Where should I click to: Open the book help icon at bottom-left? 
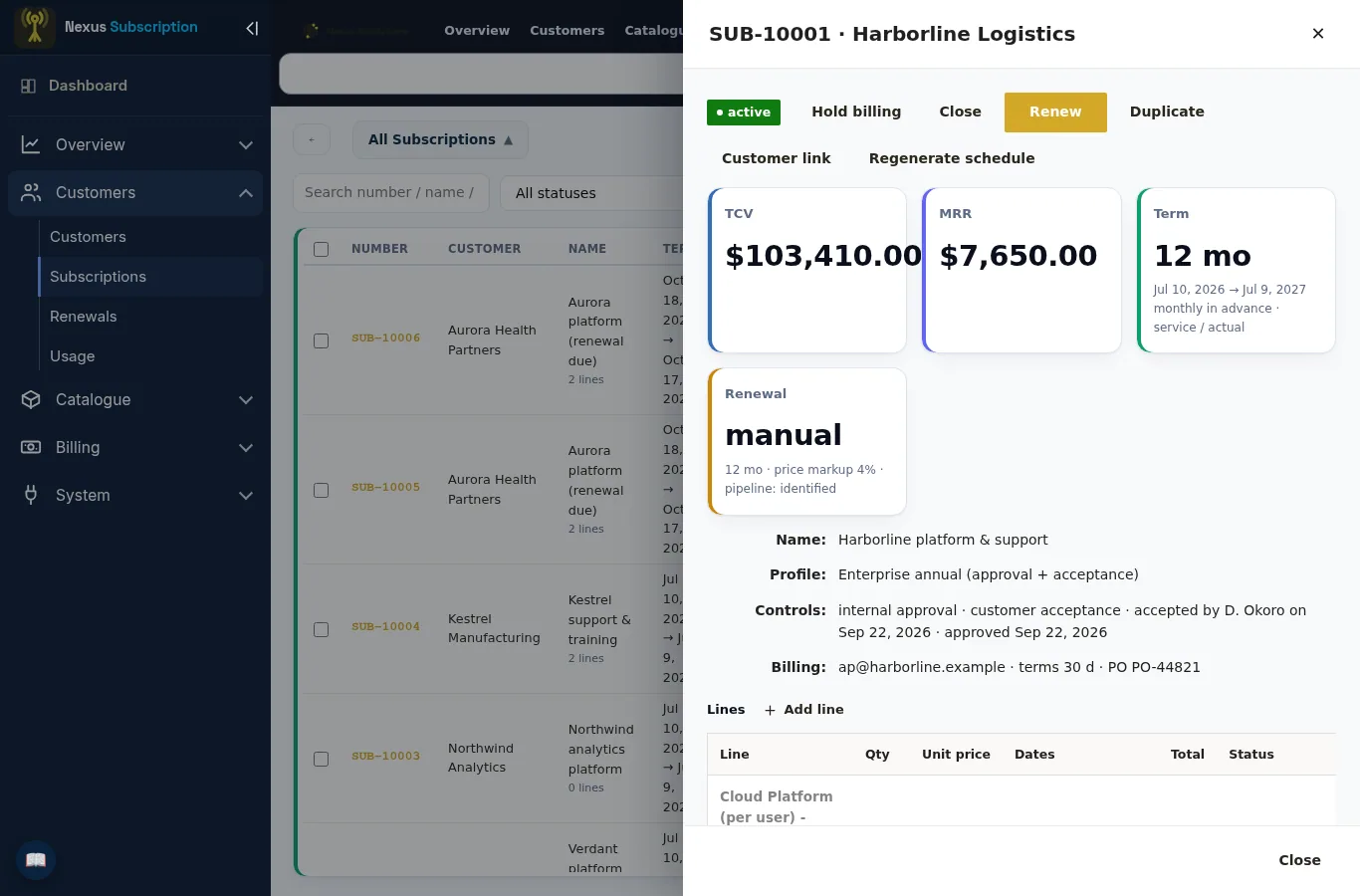(x=36, y=860)
